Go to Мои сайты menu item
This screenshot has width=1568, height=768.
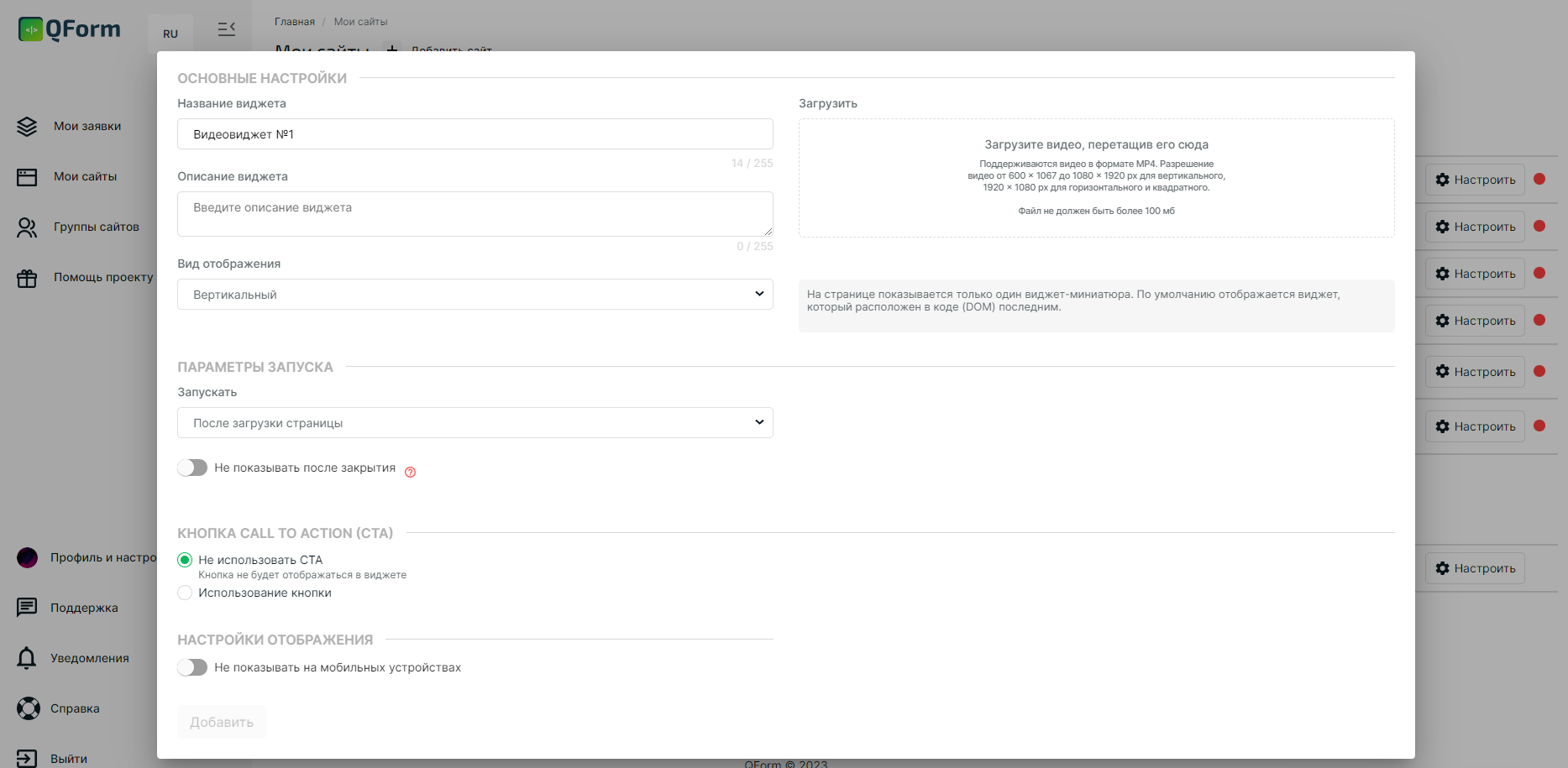point(86,176)
